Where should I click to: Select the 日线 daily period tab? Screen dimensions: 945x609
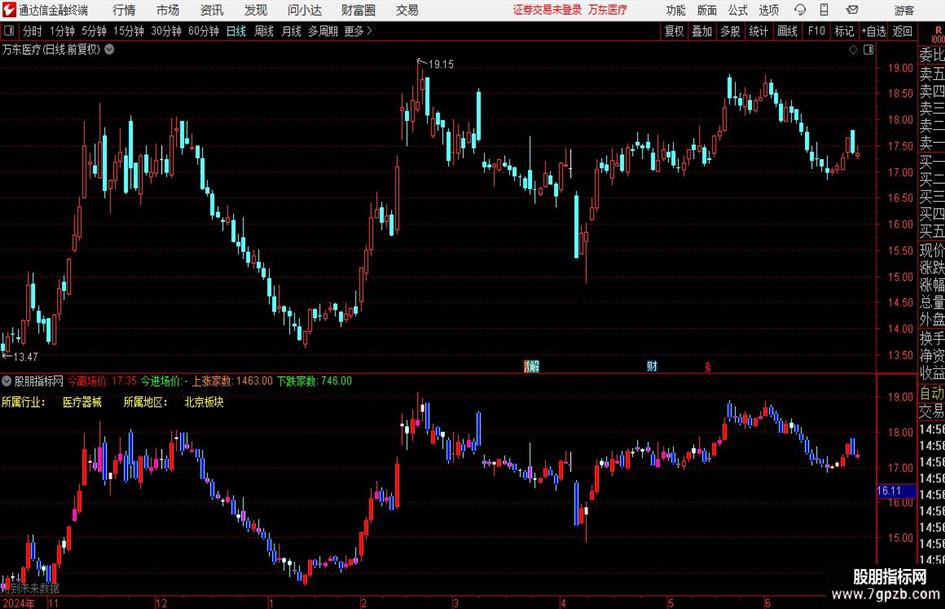[236, 31]
